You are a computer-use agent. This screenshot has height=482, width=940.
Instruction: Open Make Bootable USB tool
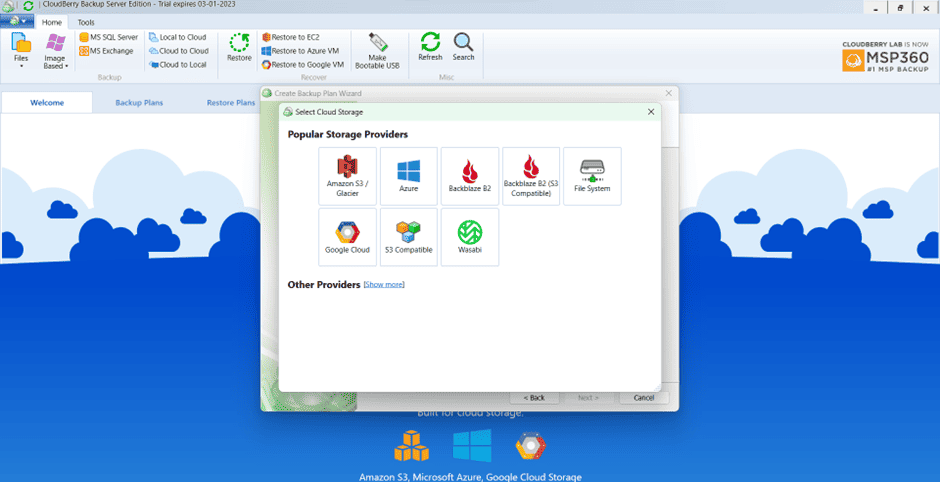coord(377,51)
